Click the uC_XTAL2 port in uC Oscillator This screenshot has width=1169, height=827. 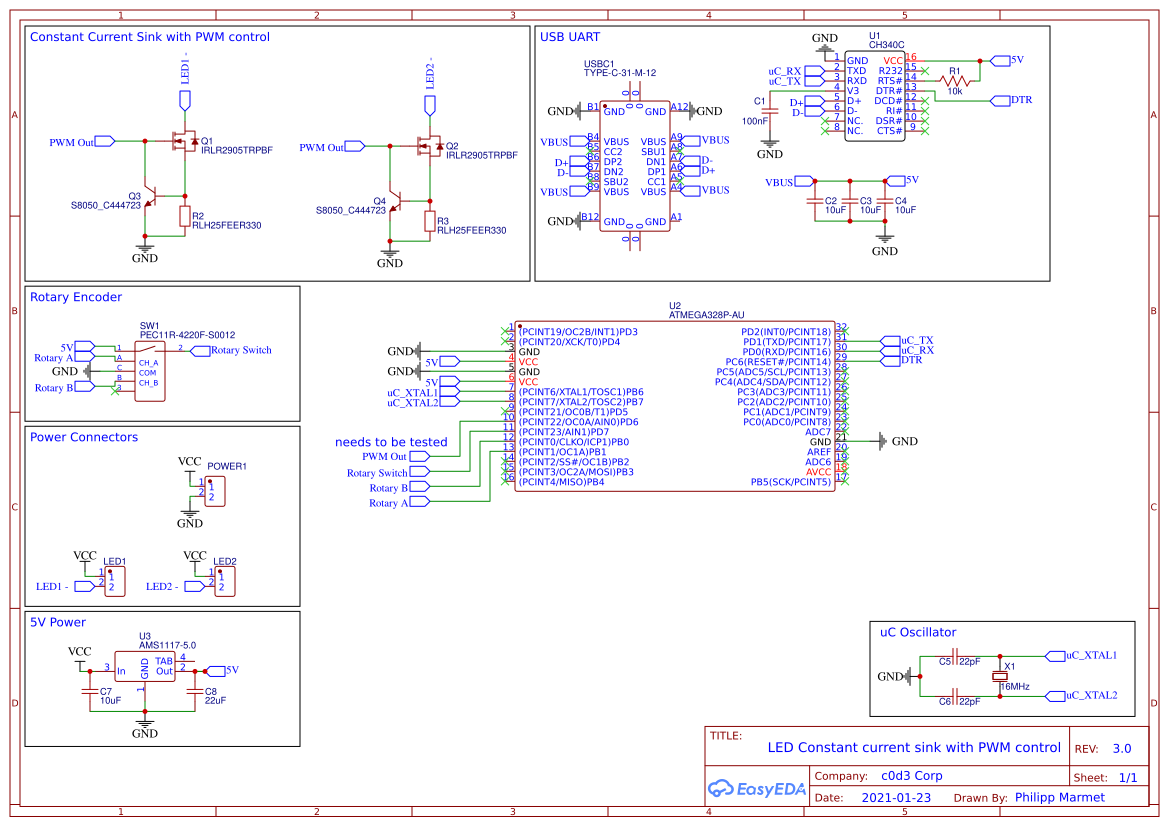1082,696
